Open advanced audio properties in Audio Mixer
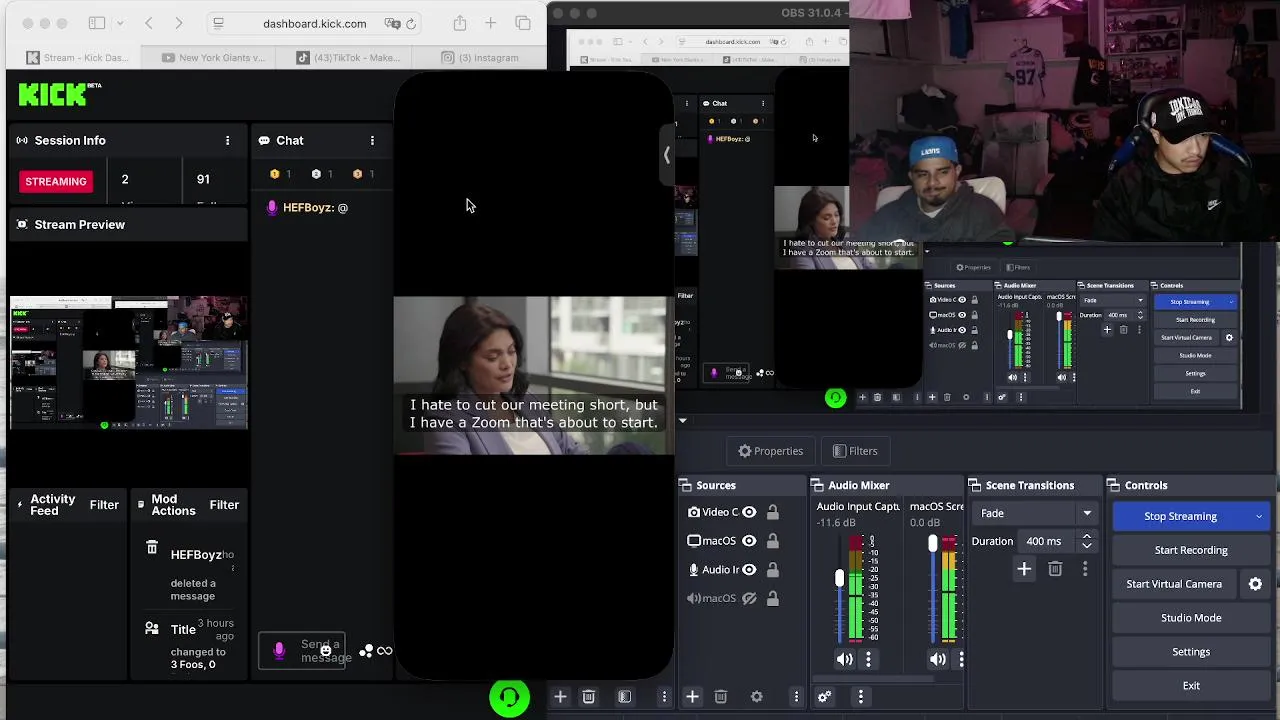This screenshot has width=1280, height=720. point(824,696)
